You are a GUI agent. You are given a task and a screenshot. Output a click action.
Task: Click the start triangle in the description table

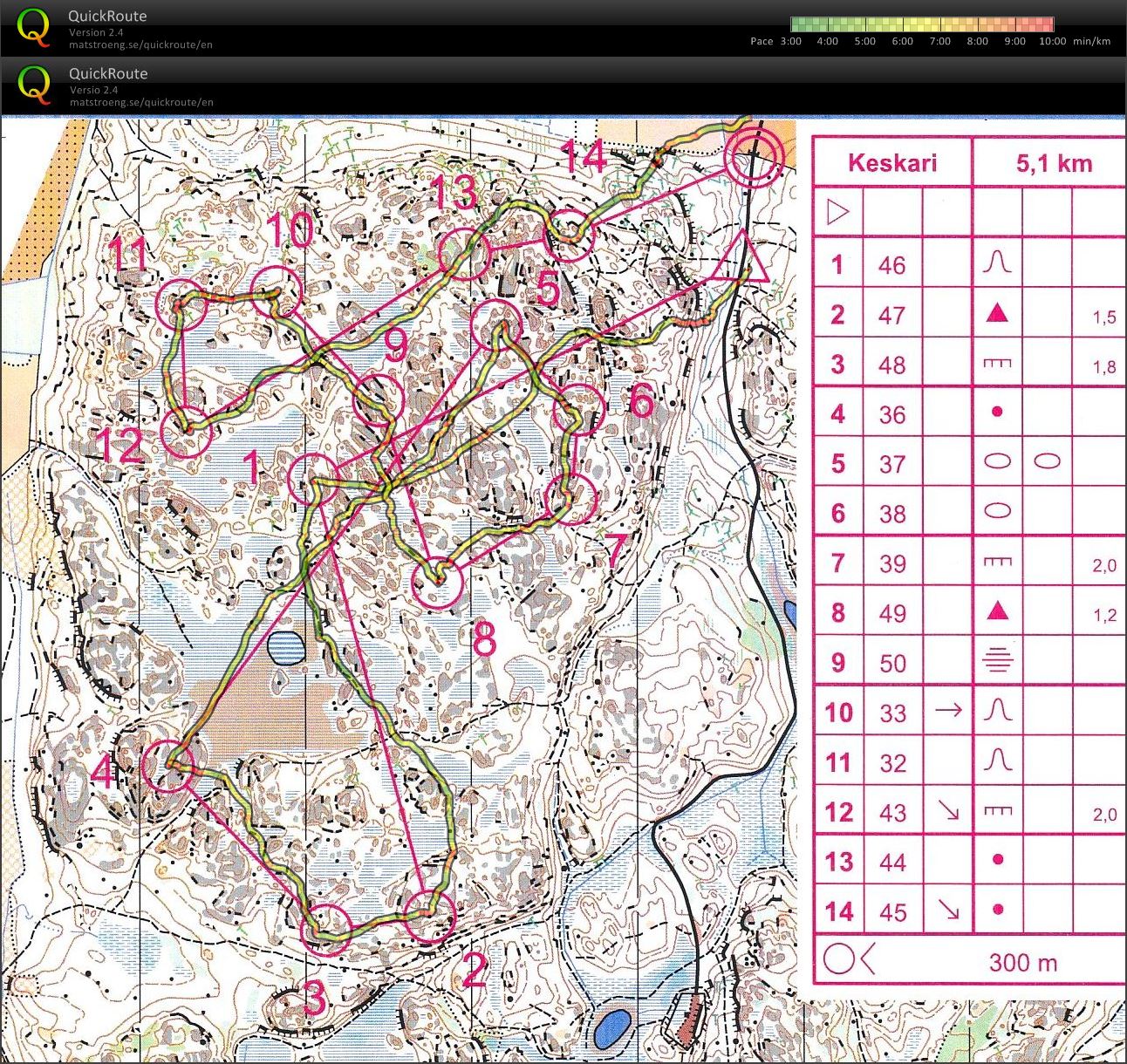click(x=837, y=212)
